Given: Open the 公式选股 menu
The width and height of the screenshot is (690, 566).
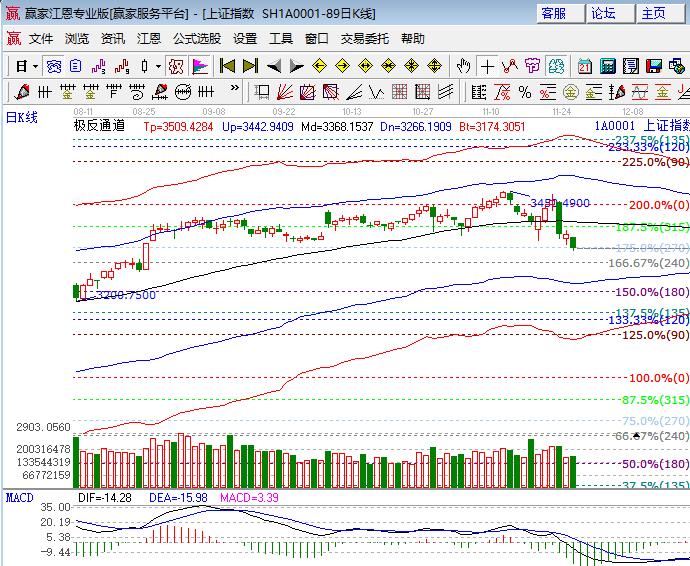Looking at the screenshot, I should [197, 39].
